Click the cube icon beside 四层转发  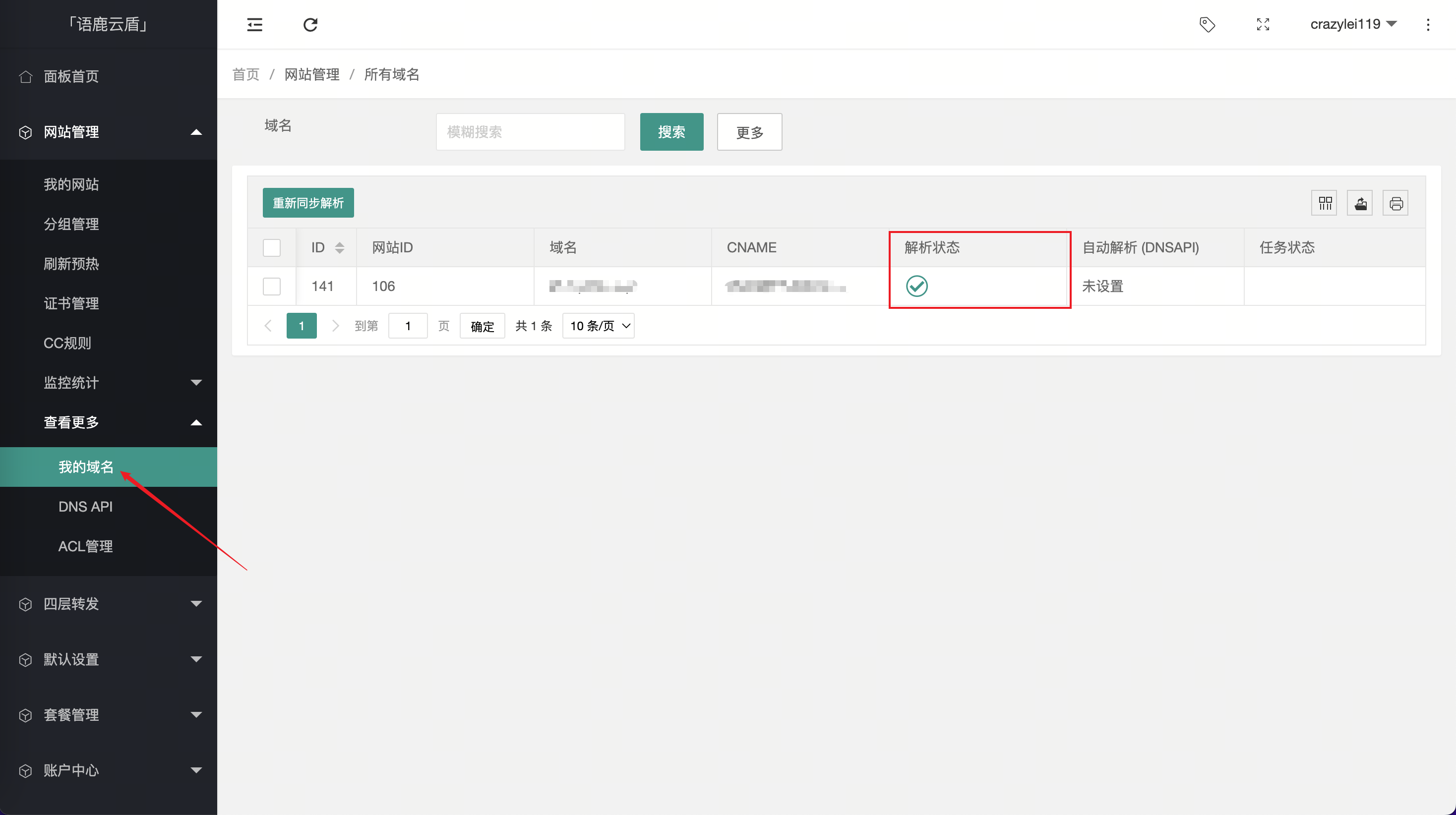click(25, 604)
